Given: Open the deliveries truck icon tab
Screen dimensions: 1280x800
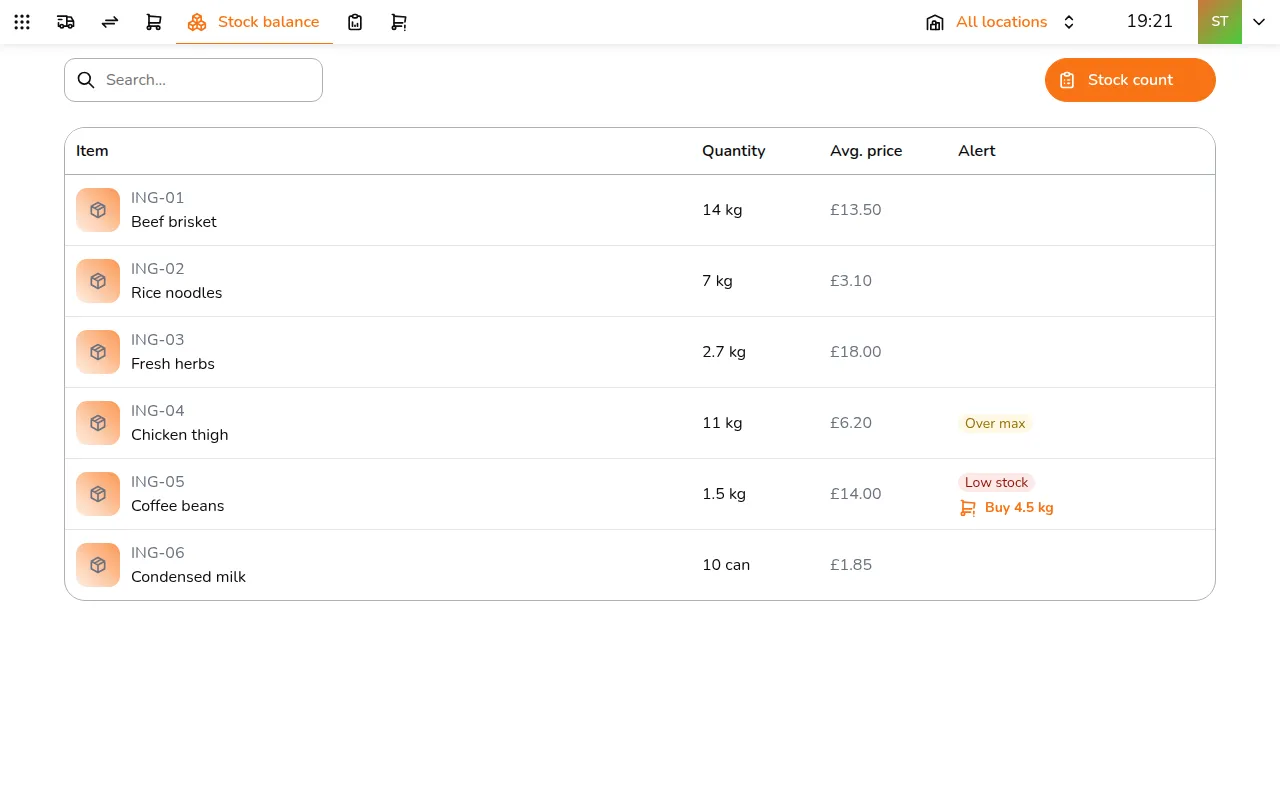Looking at the screenshot, I should point(66,22).
